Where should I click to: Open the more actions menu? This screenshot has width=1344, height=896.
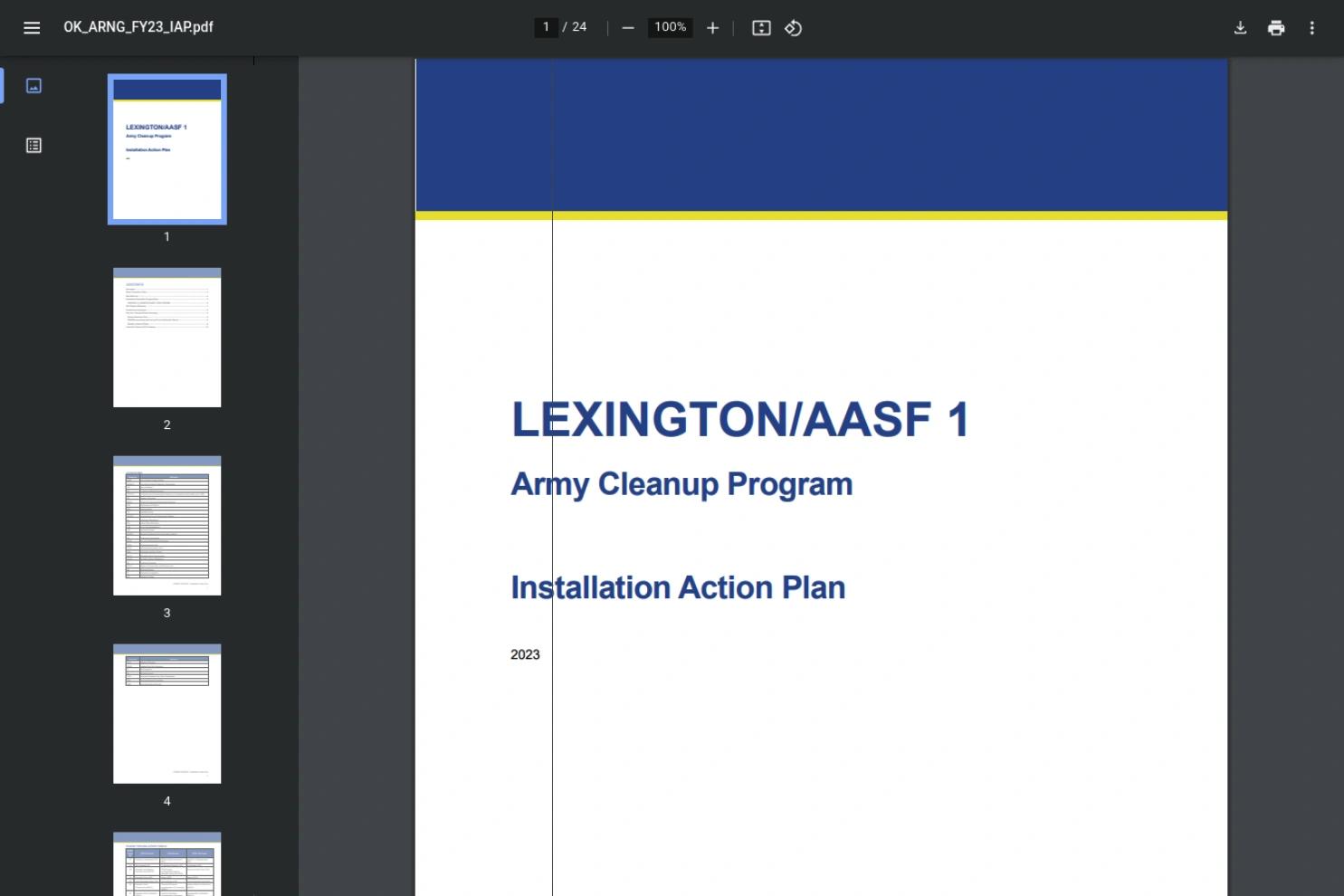[1312, 28]
